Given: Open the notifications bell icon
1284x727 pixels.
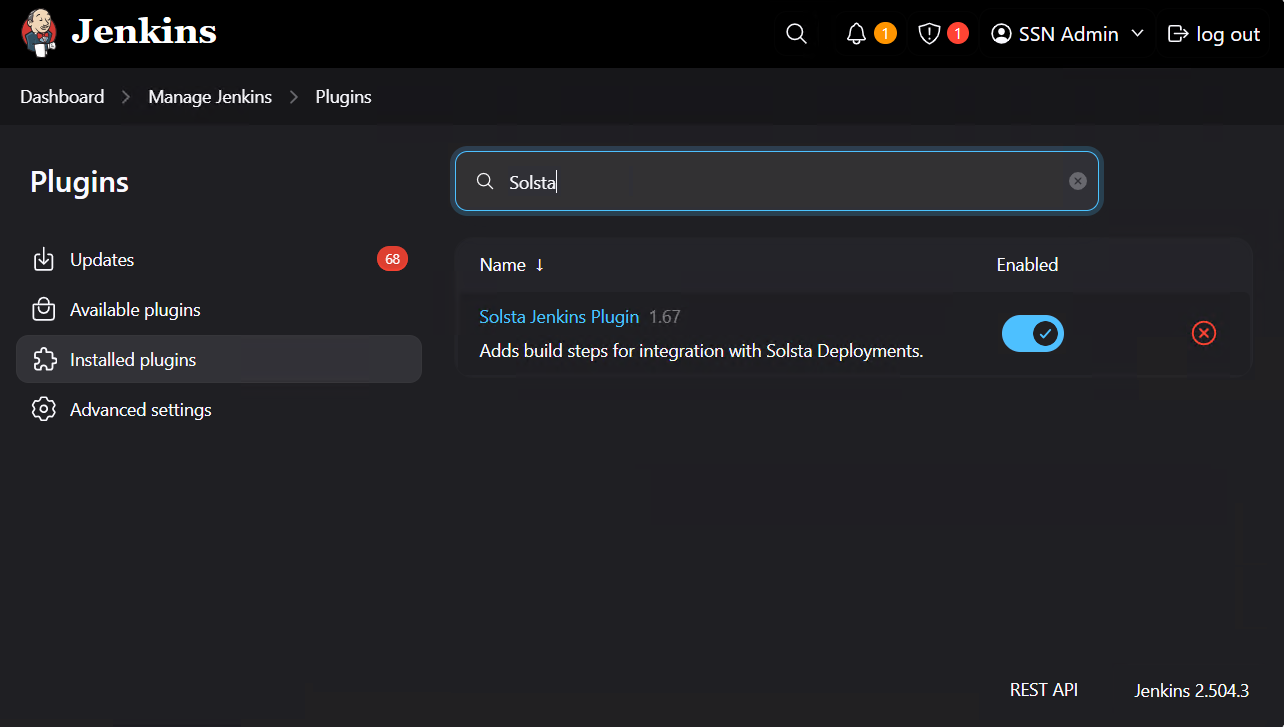Looking at the screenshot, I should click(856, 34).
